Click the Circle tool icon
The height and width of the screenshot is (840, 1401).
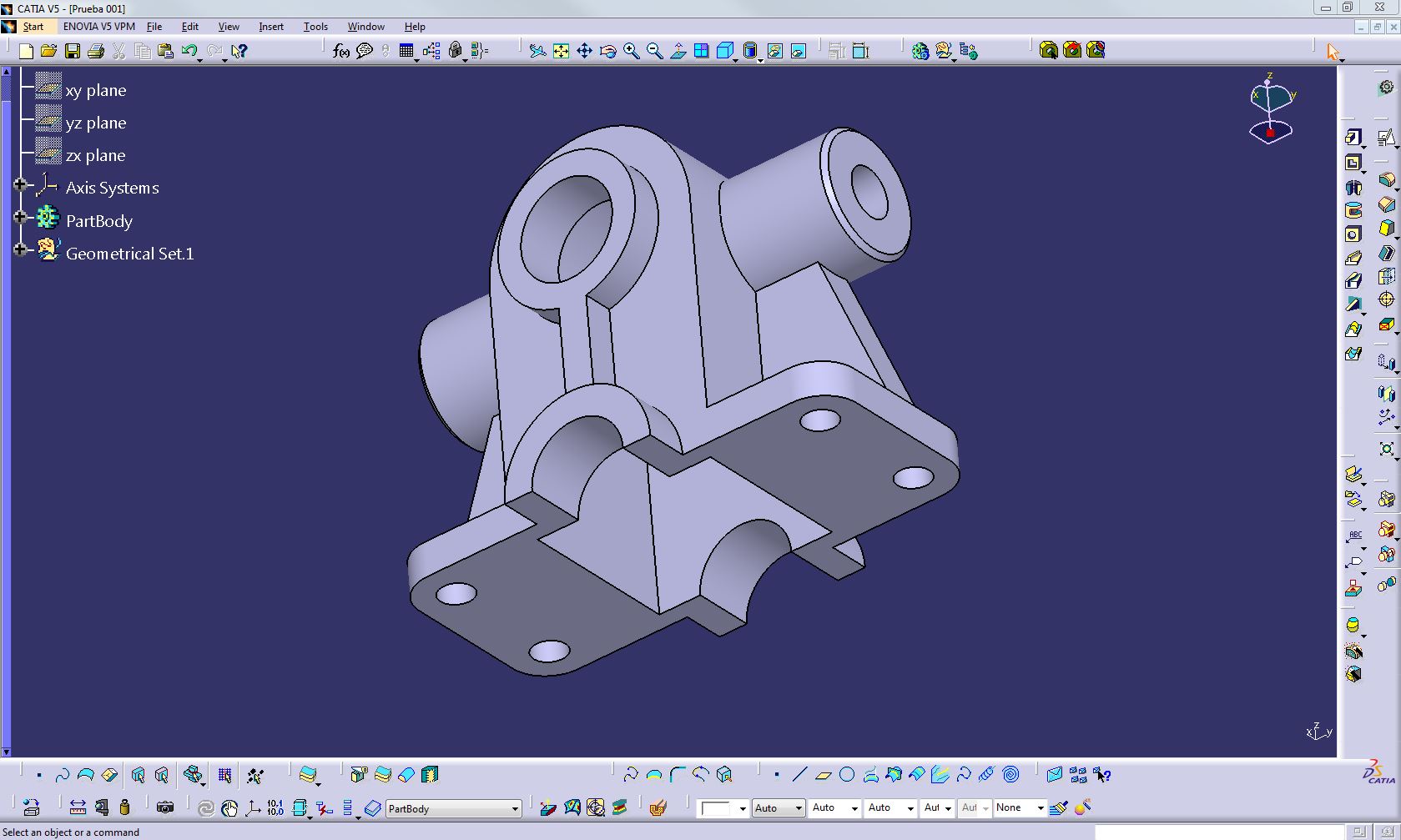[x=846, y=774]
